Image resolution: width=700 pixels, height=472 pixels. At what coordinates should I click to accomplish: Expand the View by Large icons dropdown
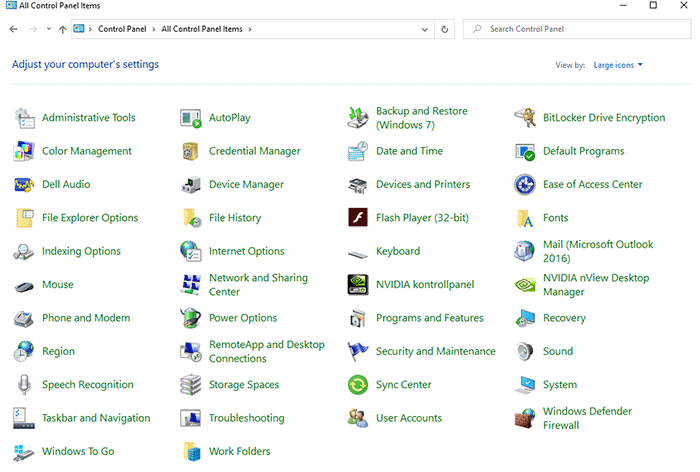click(x=618, y=65)
